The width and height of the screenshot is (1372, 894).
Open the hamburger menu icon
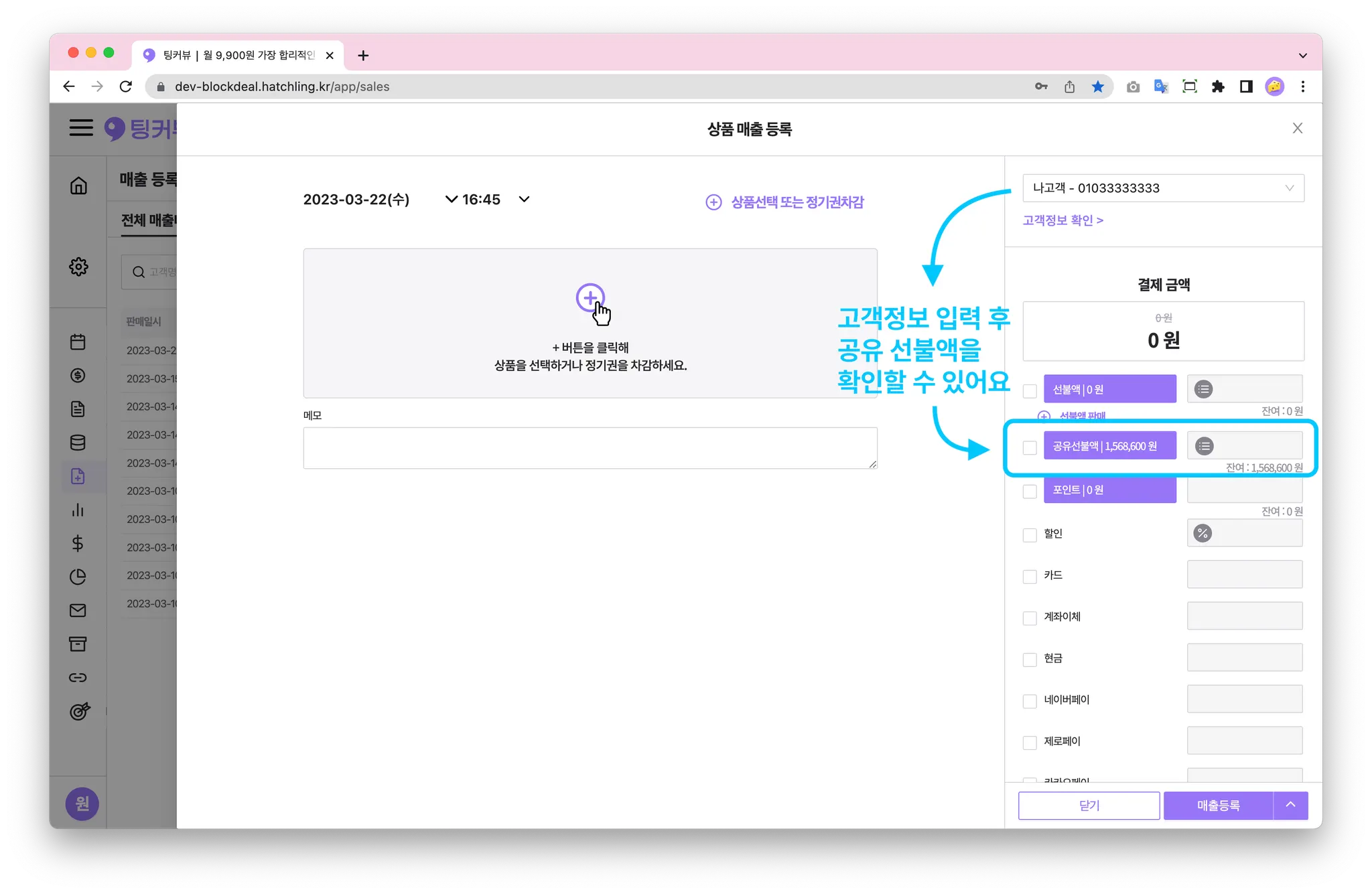click(x=81, y=128)
